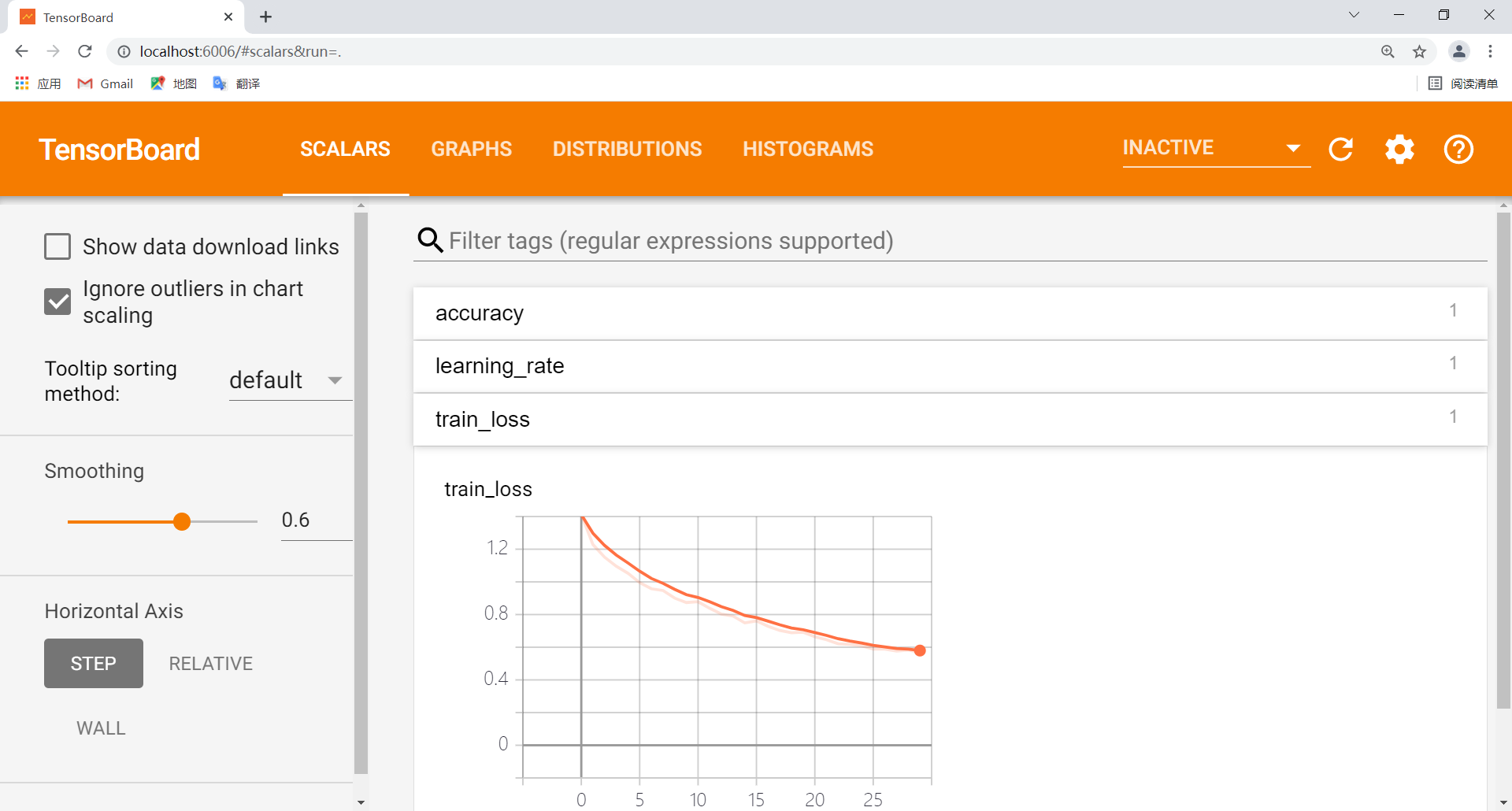The width and height of the screenshot is (1512, 811).
Task: Click the filter tags search magnifier icon
Action: click(430, 240)
